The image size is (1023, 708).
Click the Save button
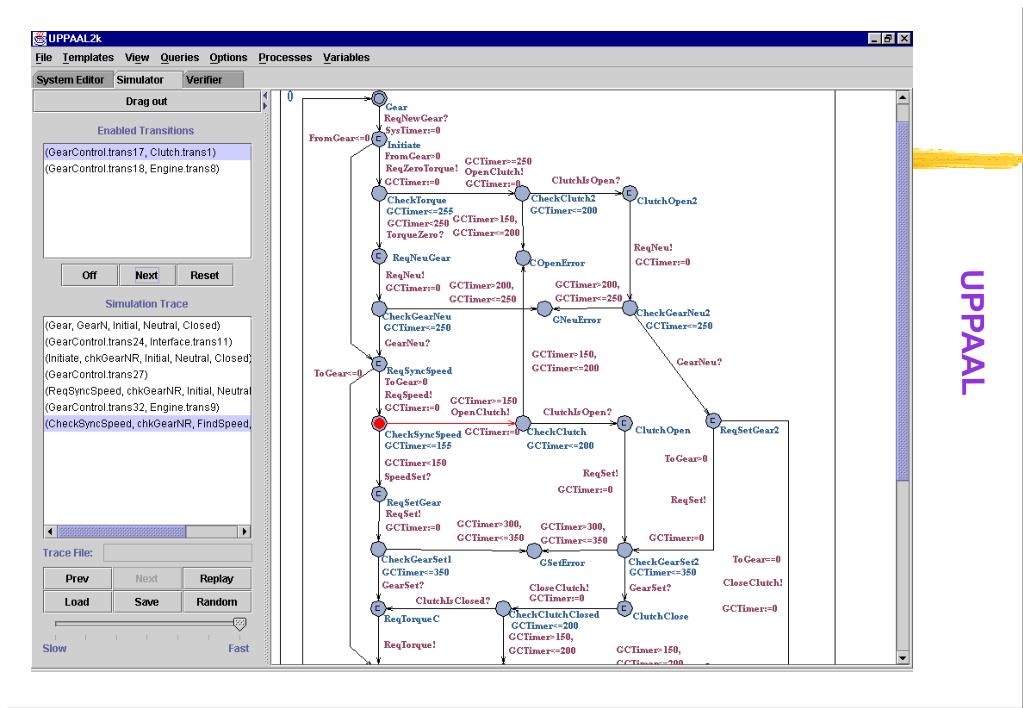click(147, 602)
